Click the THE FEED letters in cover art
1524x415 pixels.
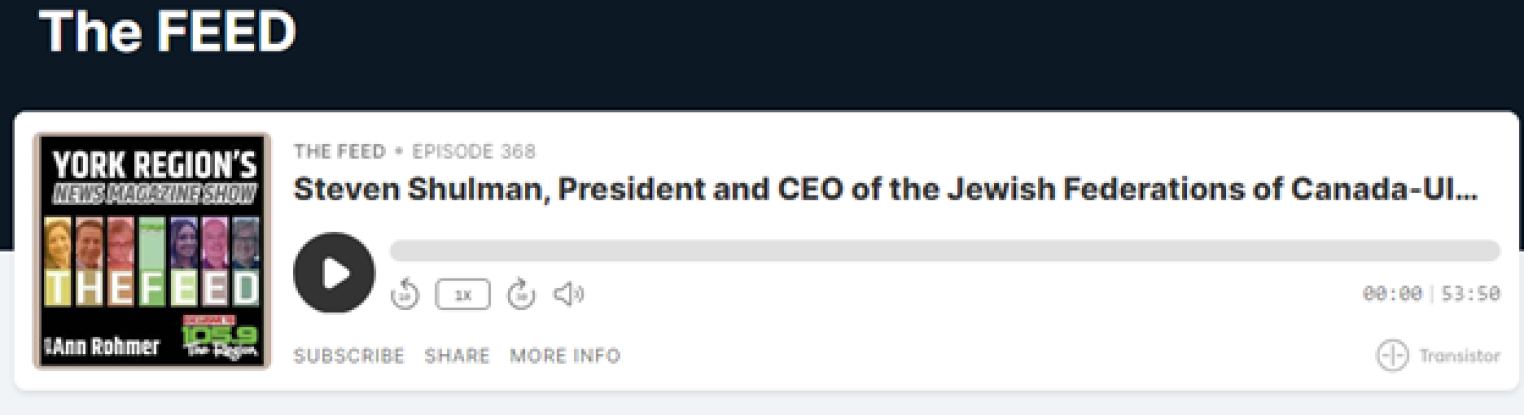[x=152, y=288]
